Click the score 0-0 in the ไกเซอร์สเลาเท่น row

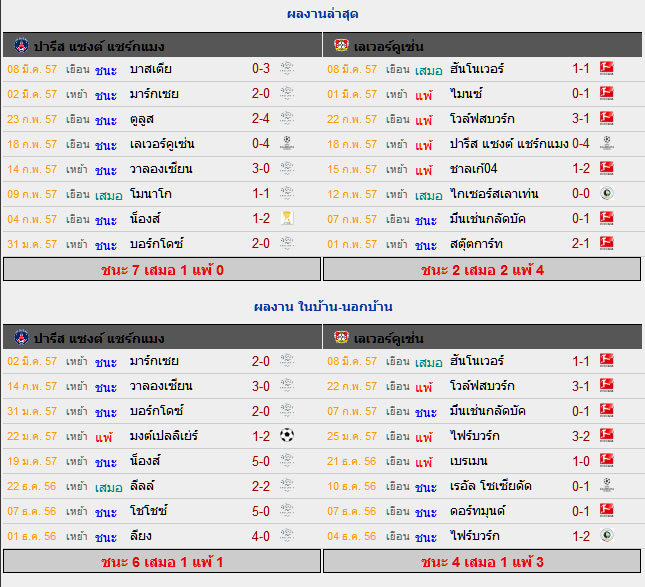click(x=581, y=193)
